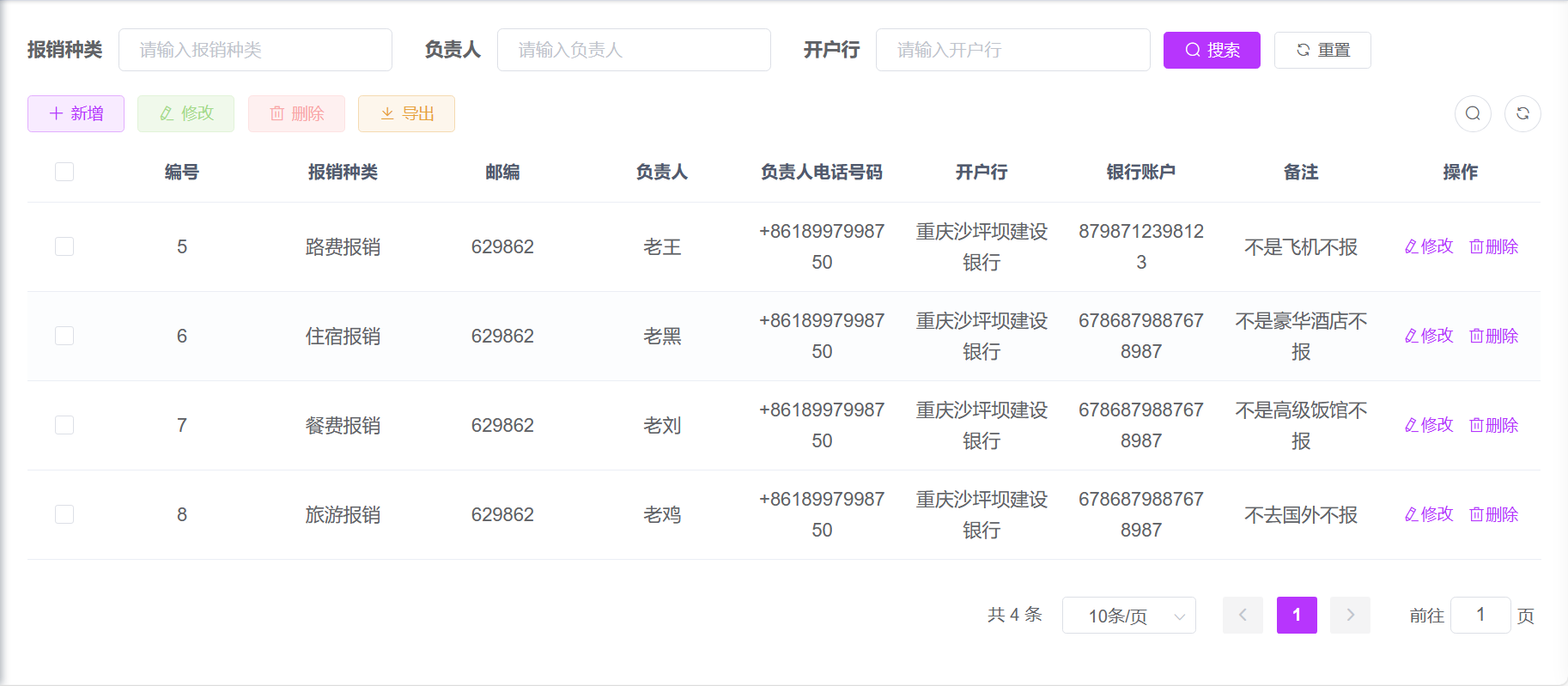Refresh the table with round refresh icon

tap(1522, 113)
